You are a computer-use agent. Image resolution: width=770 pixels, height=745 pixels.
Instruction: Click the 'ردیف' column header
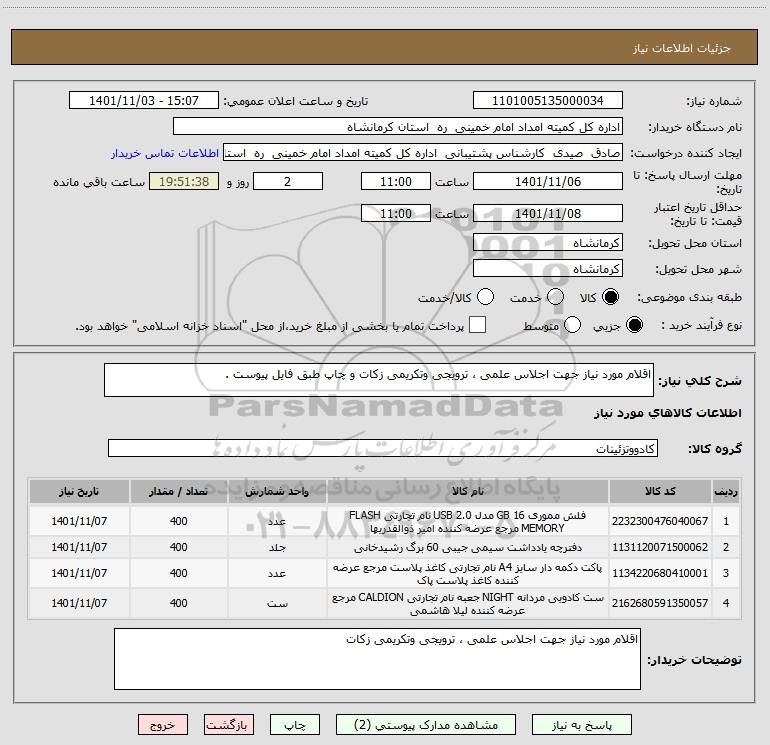[x=726, y=491]
